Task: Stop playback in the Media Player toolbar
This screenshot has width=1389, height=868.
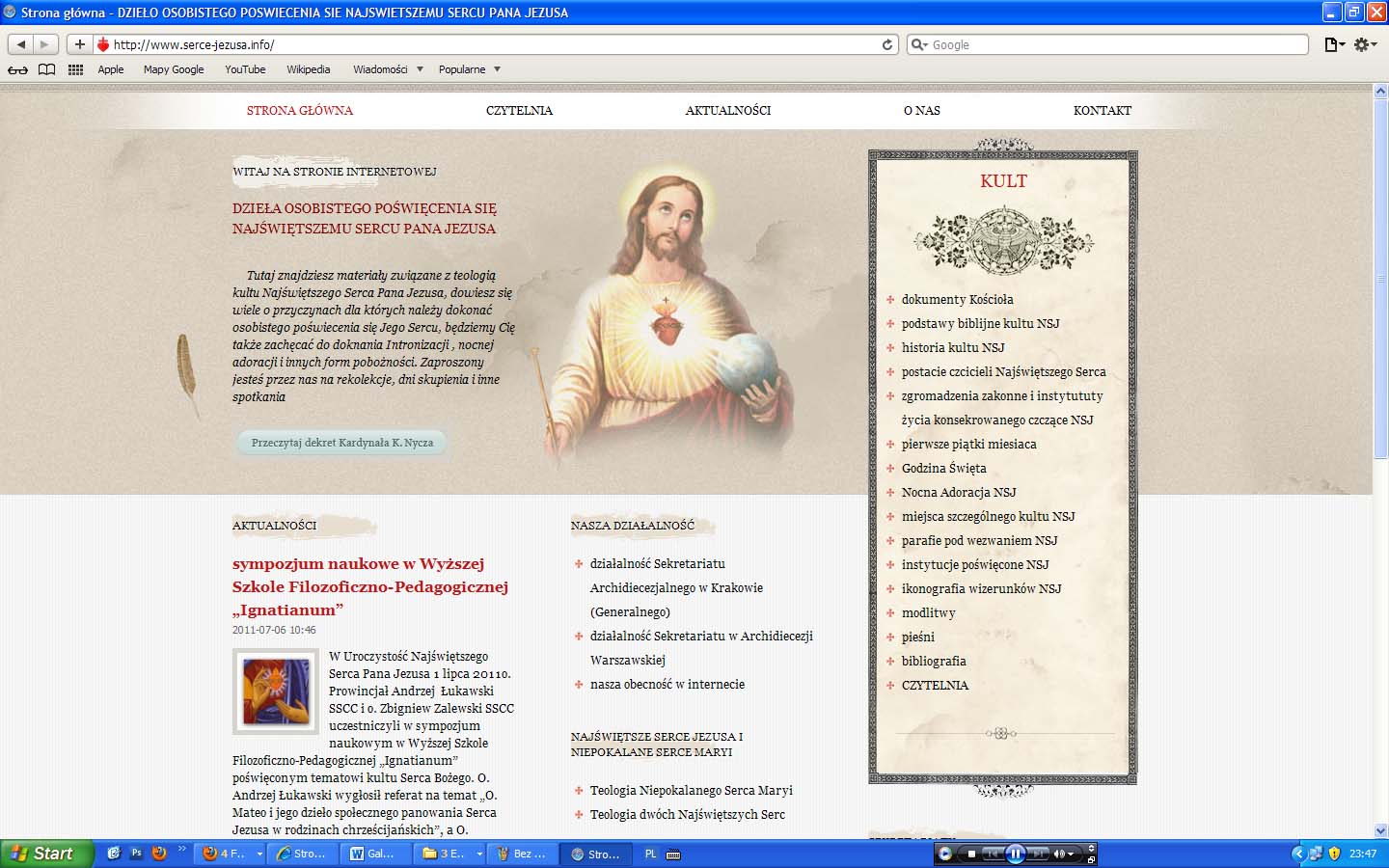Action: pyautogui.click(x=971, y=854)
